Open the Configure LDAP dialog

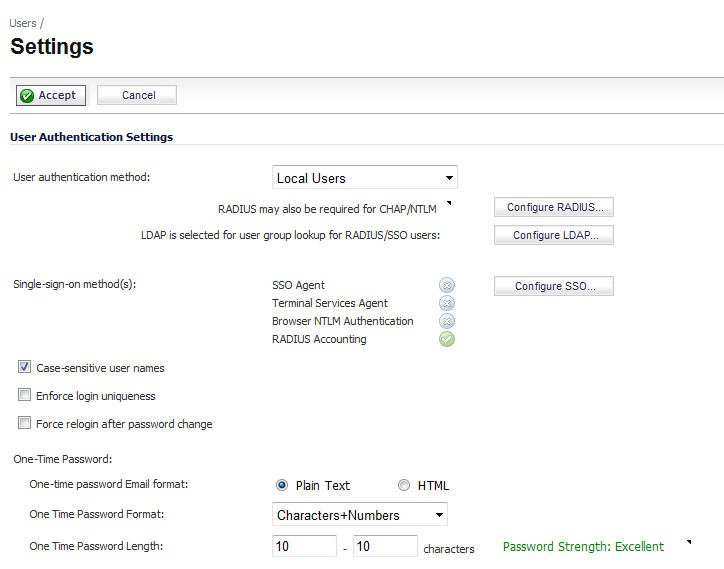pos(554,235)
